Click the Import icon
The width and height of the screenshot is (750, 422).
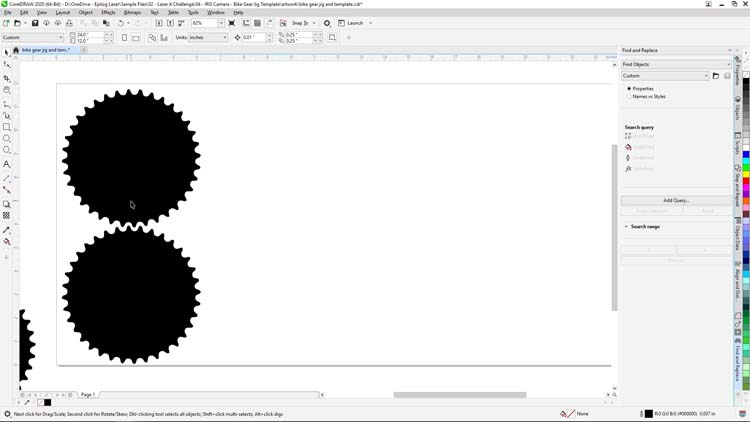pyautogui.click(x=159, y=23)
